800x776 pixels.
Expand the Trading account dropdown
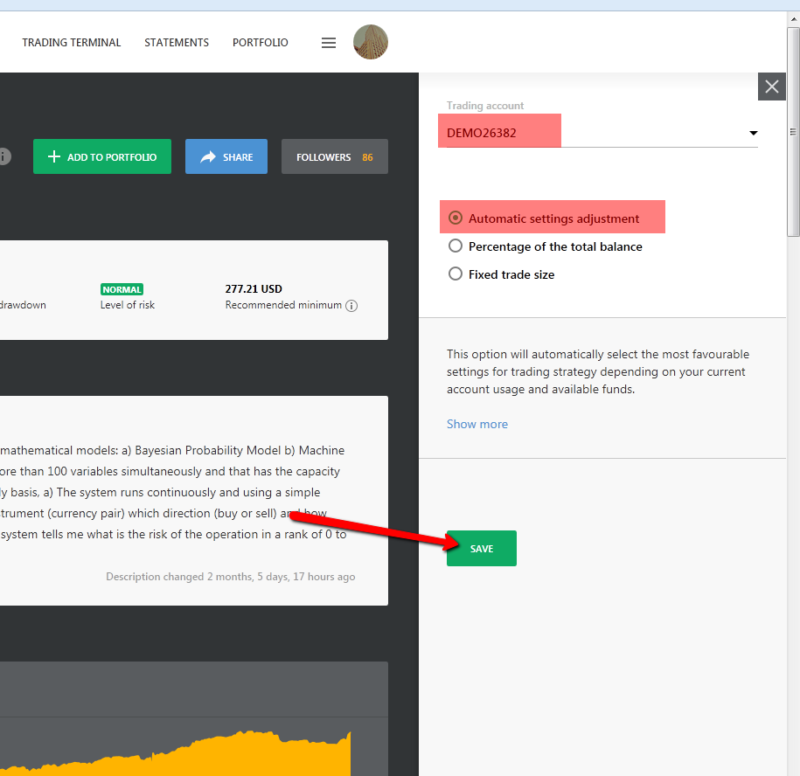[x=602, y=133]
